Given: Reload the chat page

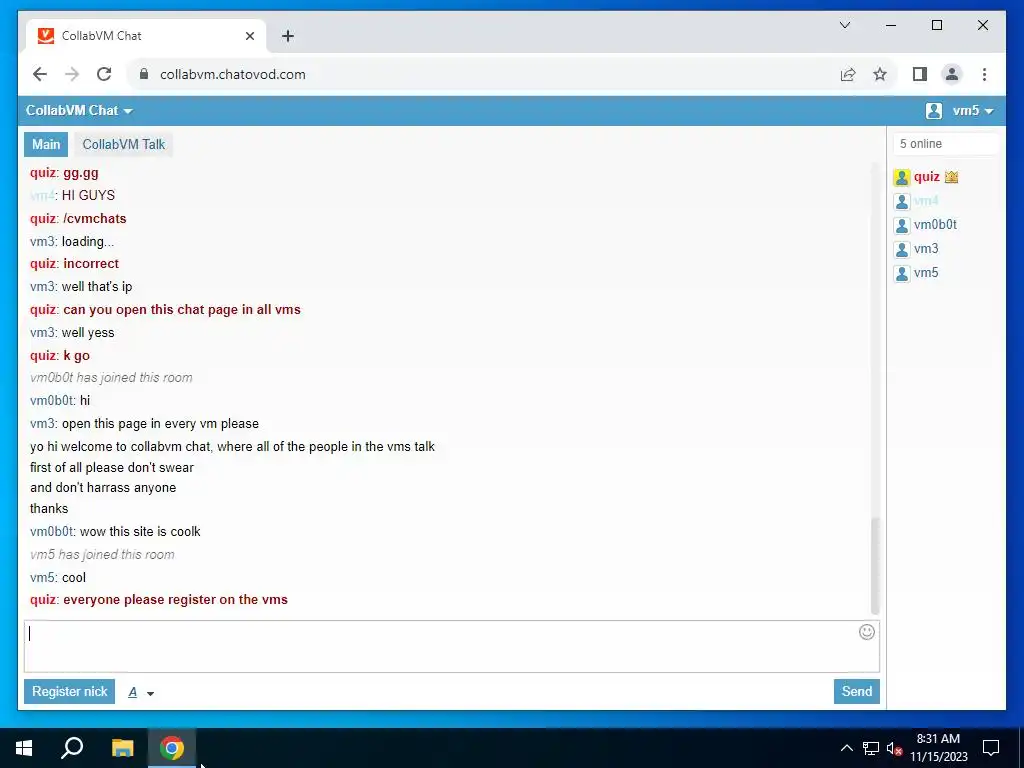Looking at the screenshot, I should pyautogui.click(x=104, y=74).
